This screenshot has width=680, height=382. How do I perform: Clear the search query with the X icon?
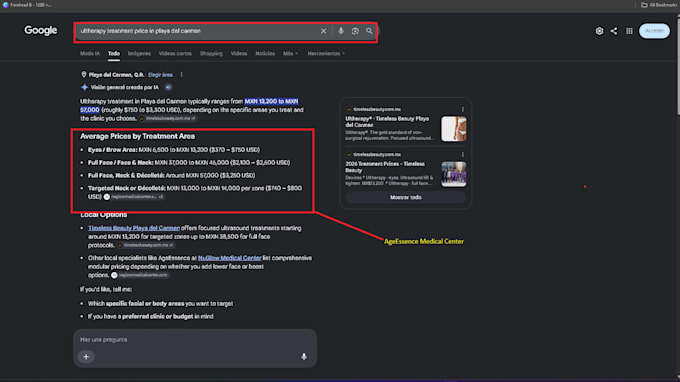click(324, 31)
